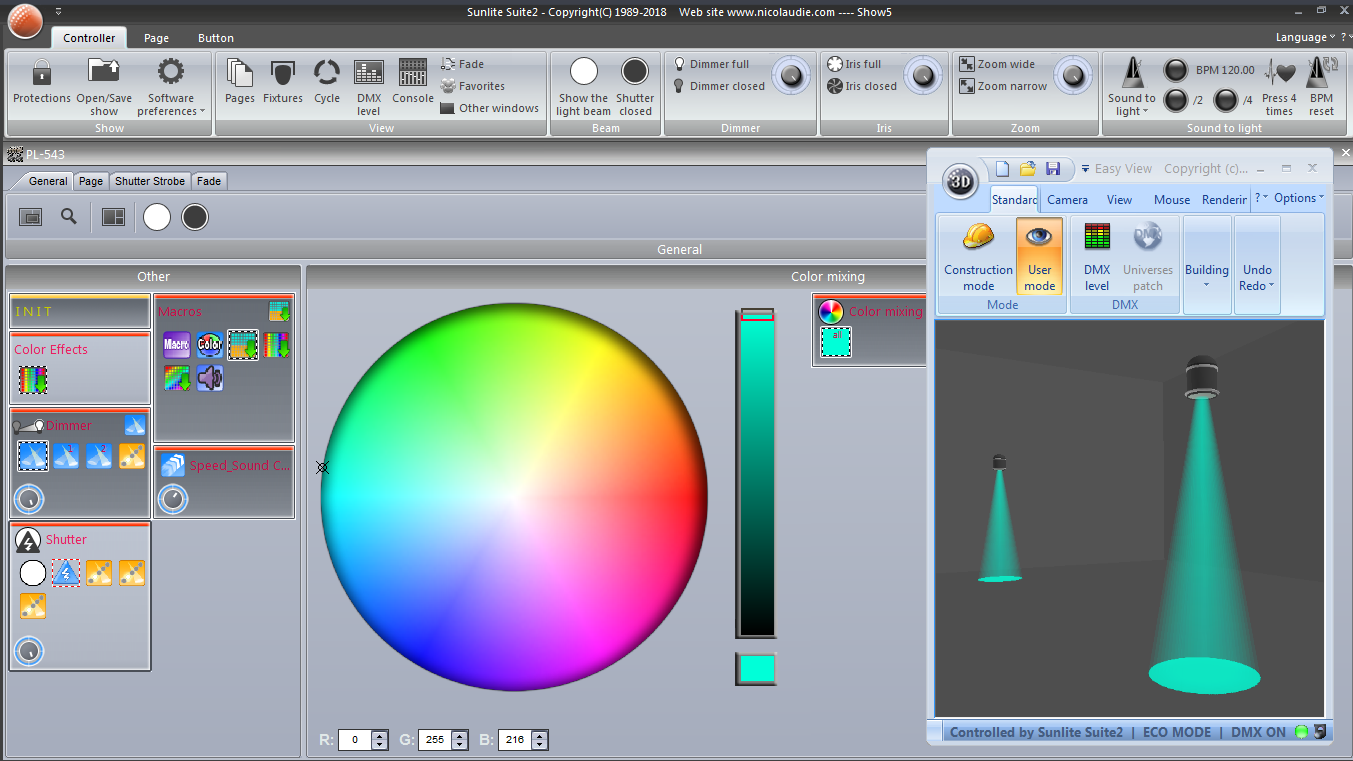Switch Easy View to User mode
1353x761 pixels.
tap(1040, 257)
